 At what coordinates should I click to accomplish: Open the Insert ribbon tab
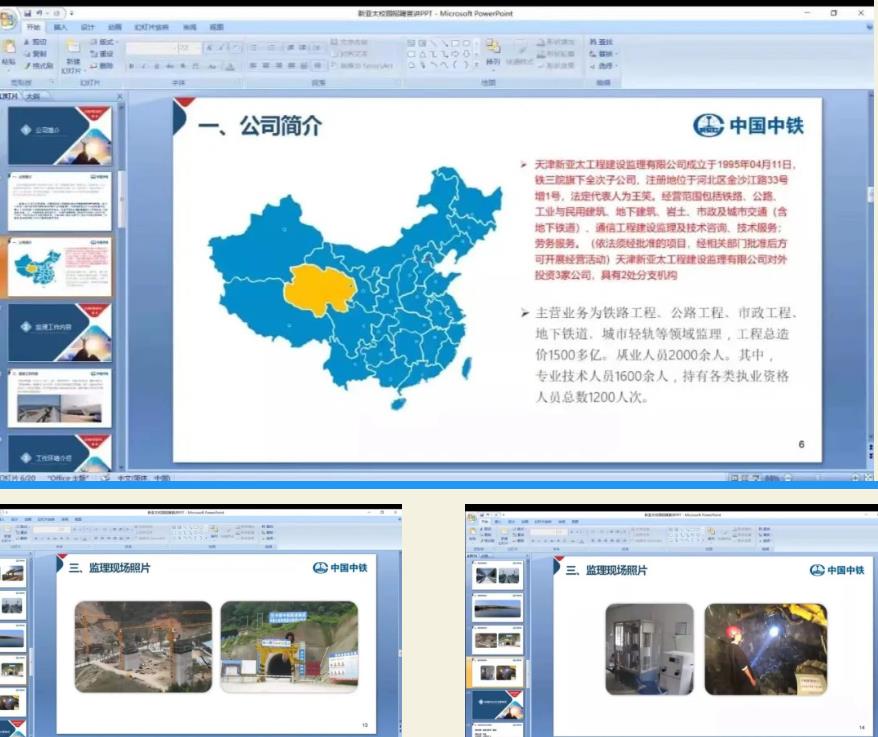click(x=60, y=27)
